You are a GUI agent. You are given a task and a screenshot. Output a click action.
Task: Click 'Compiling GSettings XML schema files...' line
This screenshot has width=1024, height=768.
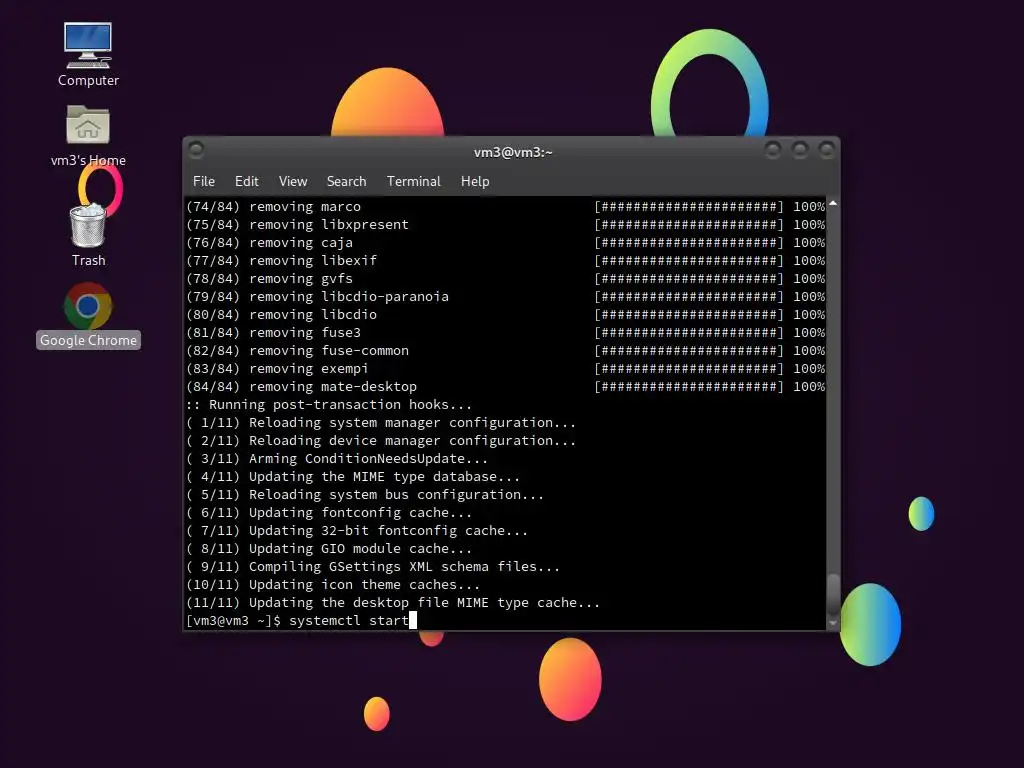[x=373, y=567]
